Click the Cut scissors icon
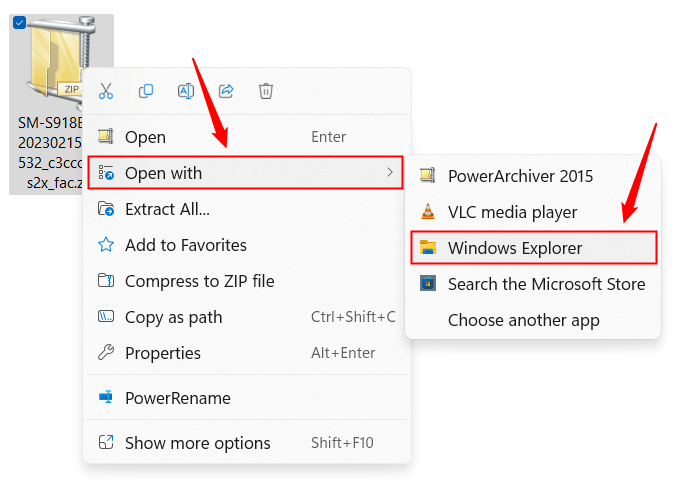Screen dimensions: 683x487 (105, 91)
